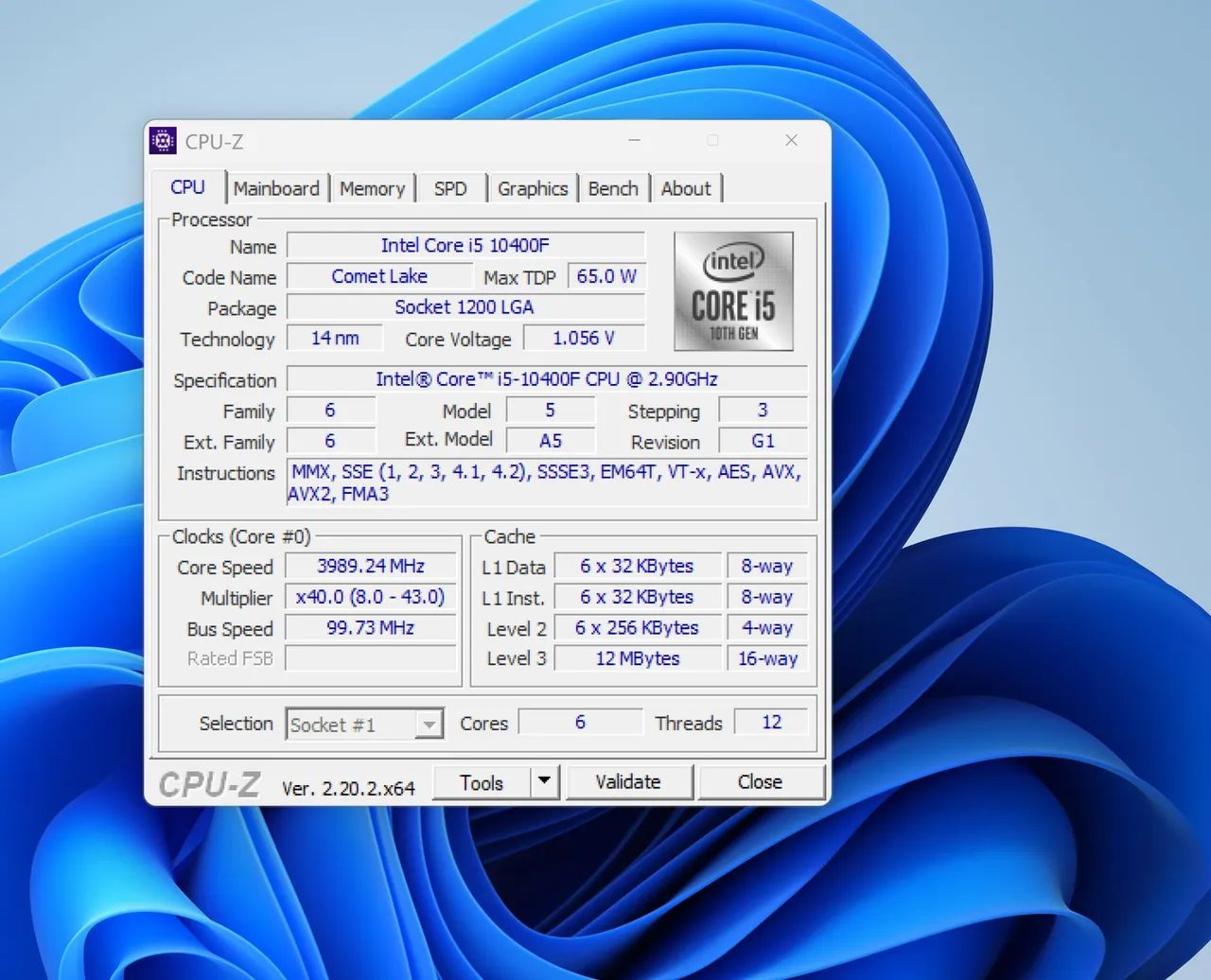1211x980 pixels.
Task: Click the Ext. Family value field
Action: click(330, 441)
